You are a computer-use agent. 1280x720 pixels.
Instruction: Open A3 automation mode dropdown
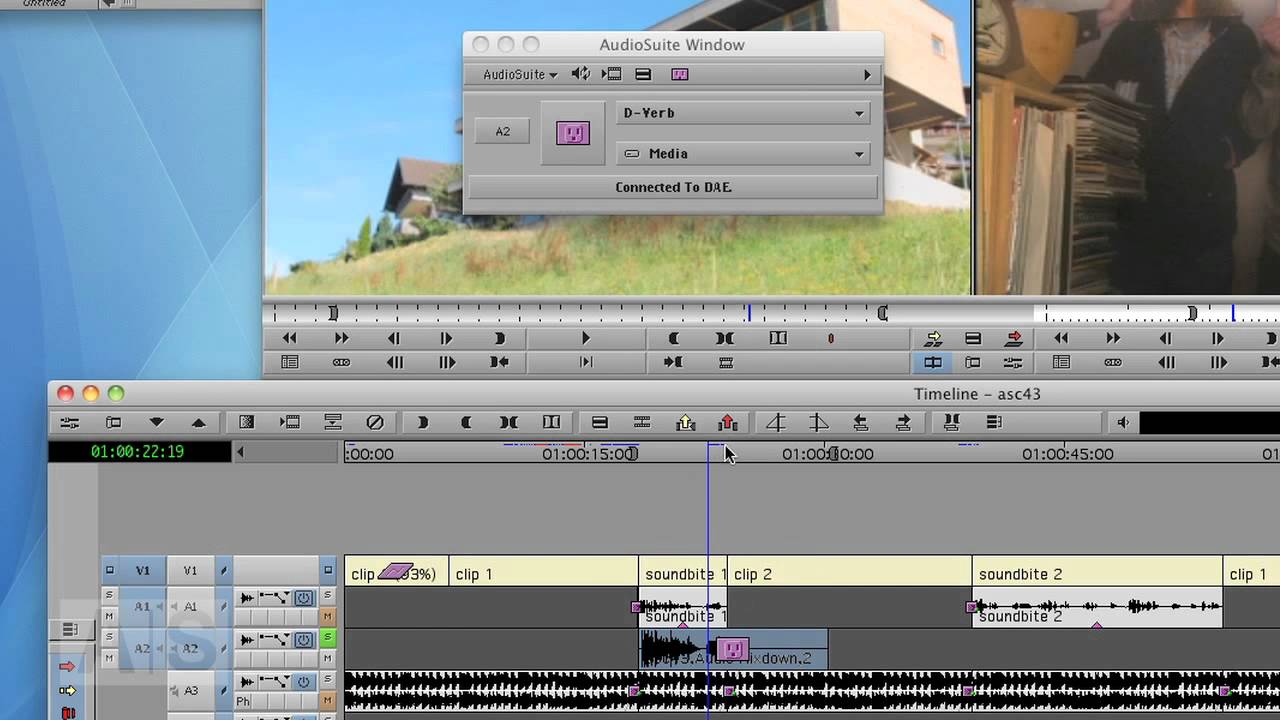274,682
